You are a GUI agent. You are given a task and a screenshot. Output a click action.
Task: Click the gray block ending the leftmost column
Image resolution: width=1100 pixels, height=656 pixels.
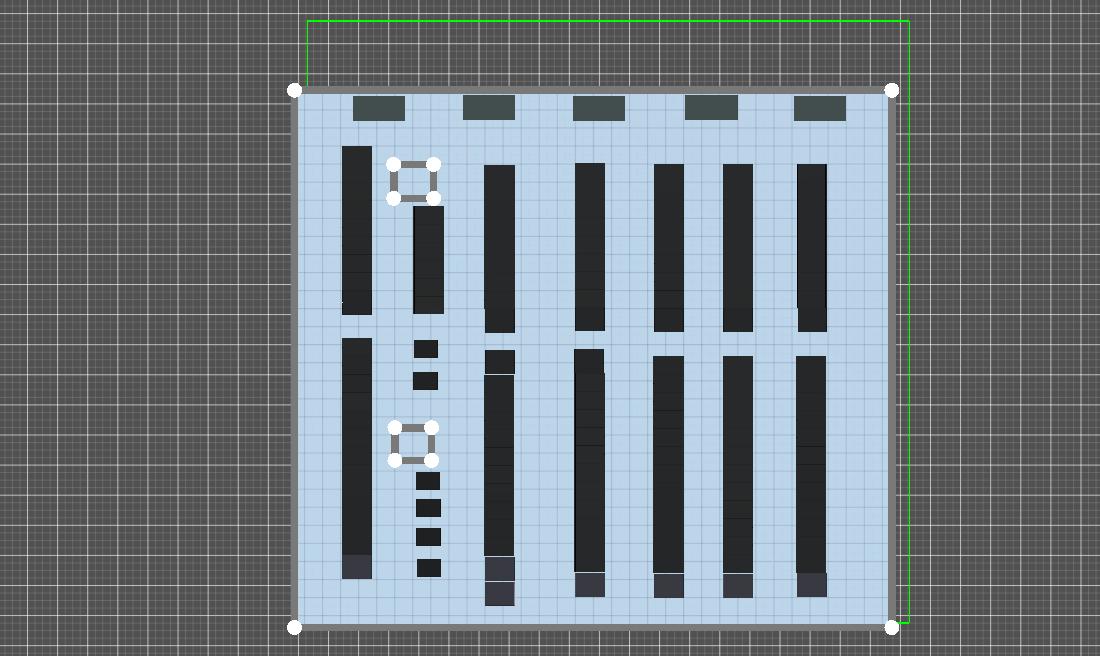tap(357, 567)
